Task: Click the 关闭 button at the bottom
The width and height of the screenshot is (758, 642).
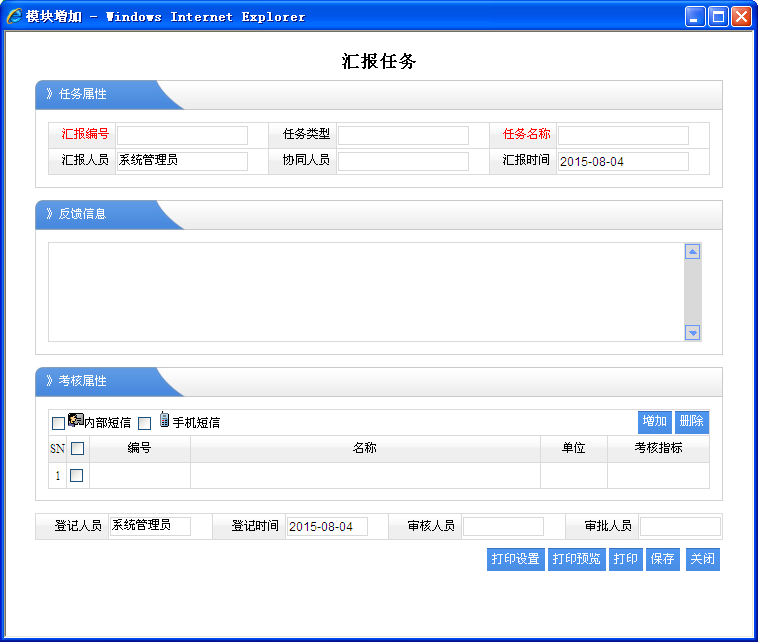Action: [702, 559]
